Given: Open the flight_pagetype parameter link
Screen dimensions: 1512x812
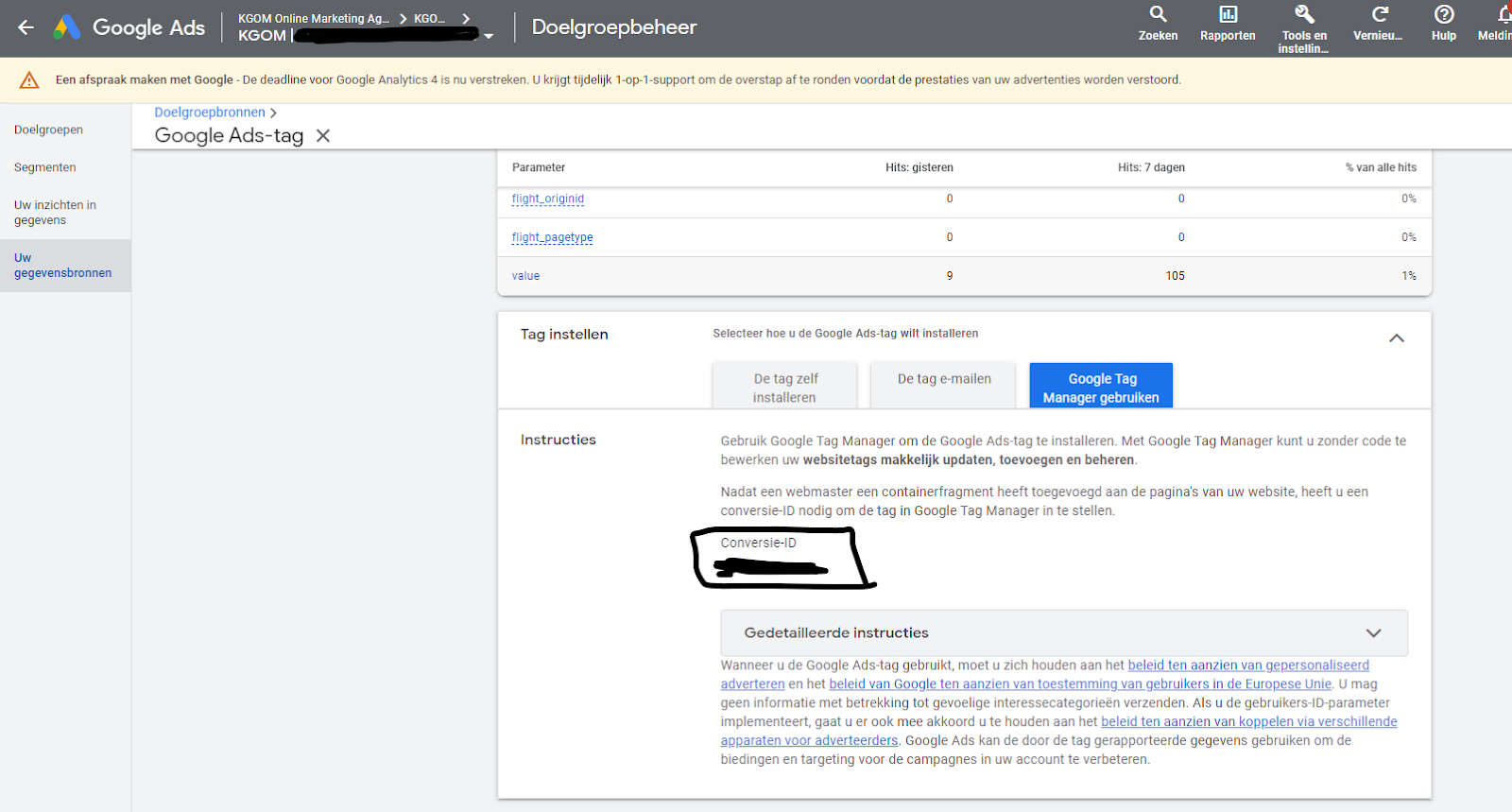Looking at the screenshot, I should (x=553, y=237).
